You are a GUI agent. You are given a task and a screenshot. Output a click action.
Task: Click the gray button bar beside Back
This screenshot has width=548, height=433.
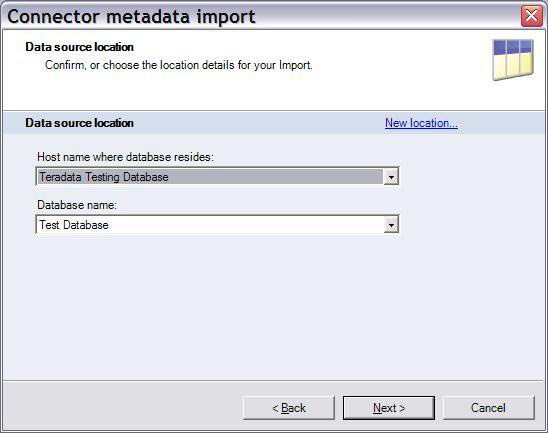click(x=122, y=405)
